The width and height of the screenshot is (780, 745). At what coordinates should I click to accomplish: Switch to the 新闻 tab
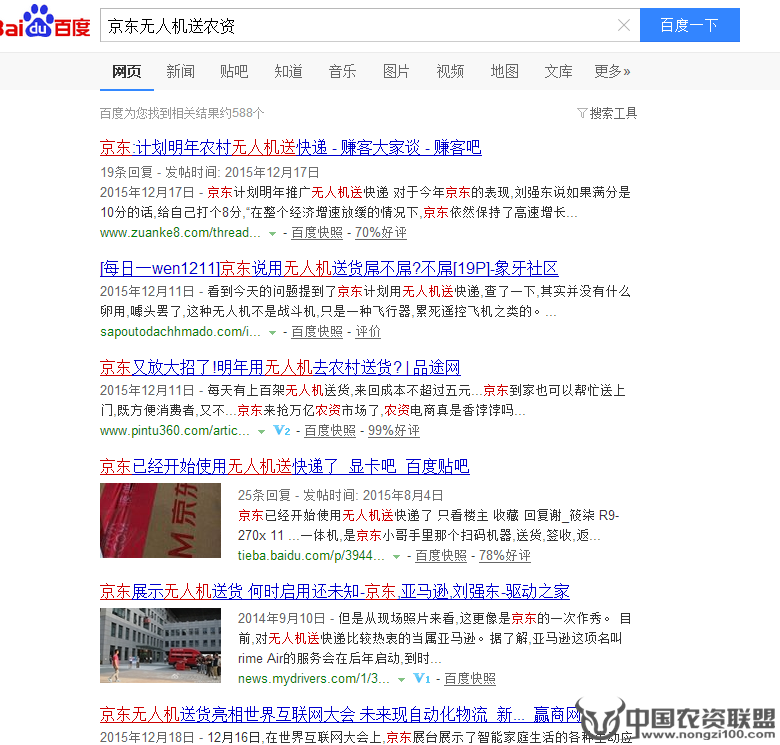[180, 71]
